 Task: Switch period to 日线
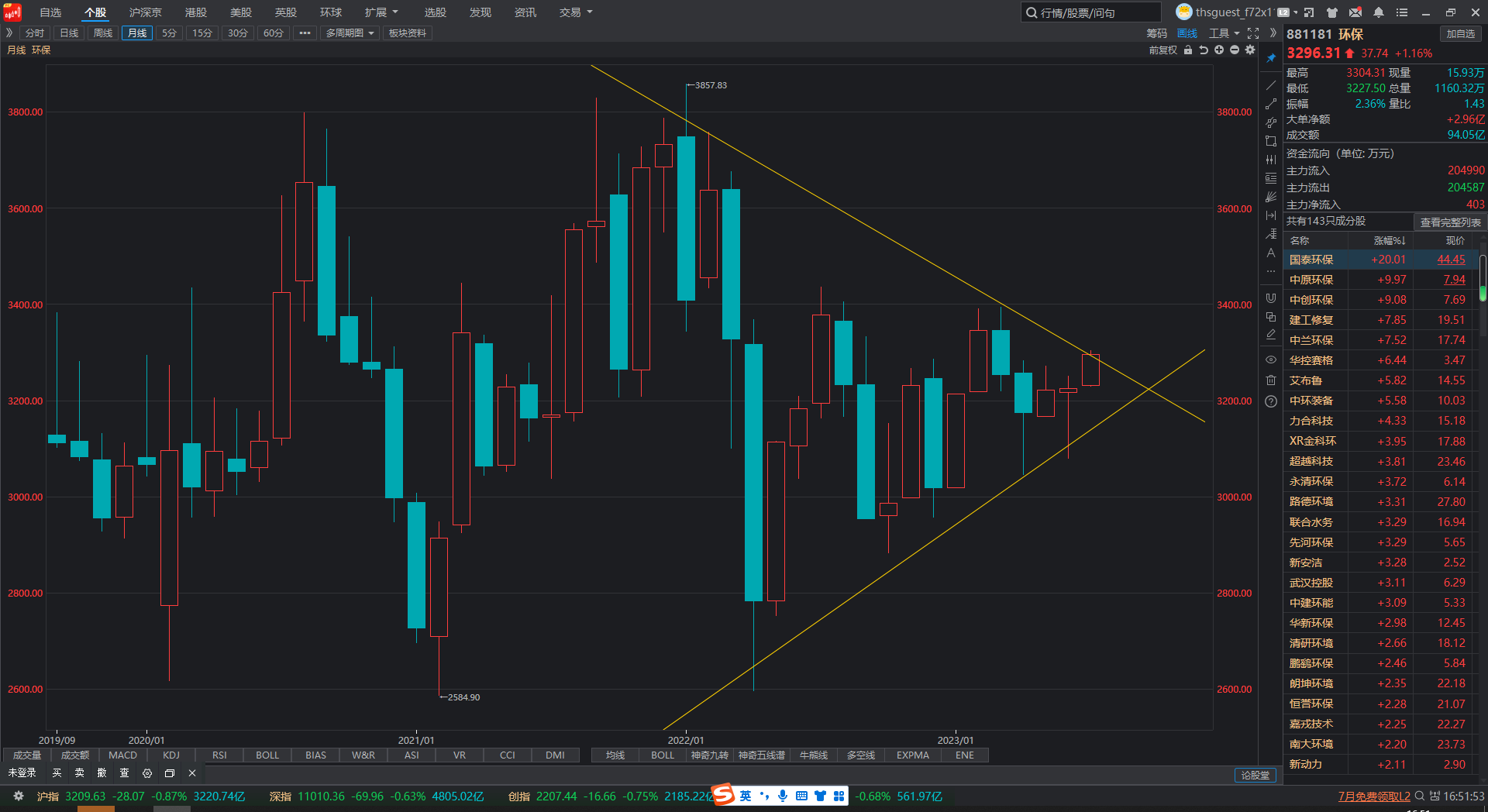[x=69, y=33]
